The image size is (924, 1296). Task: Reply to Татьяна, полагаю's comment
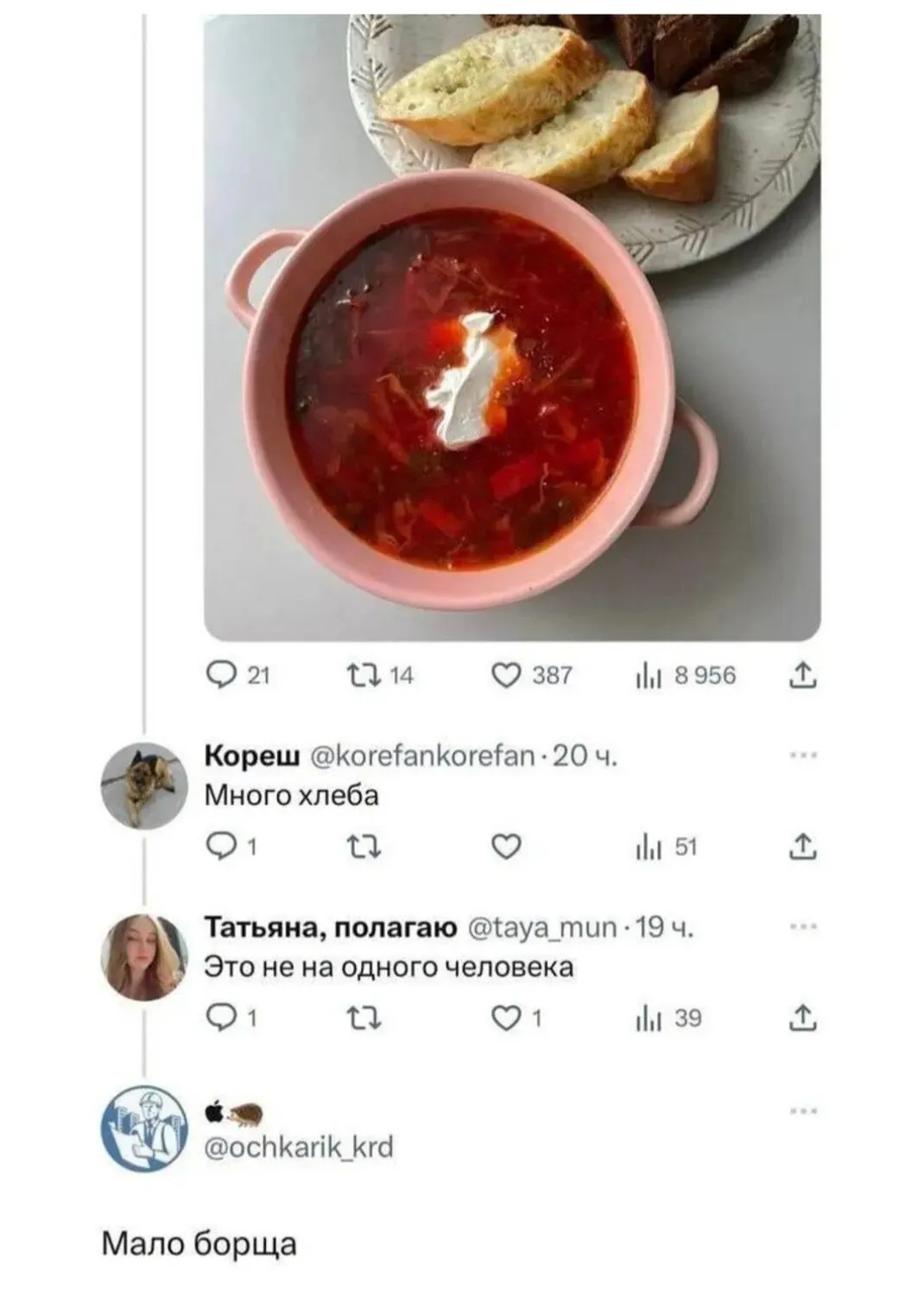click(222, 1019)
